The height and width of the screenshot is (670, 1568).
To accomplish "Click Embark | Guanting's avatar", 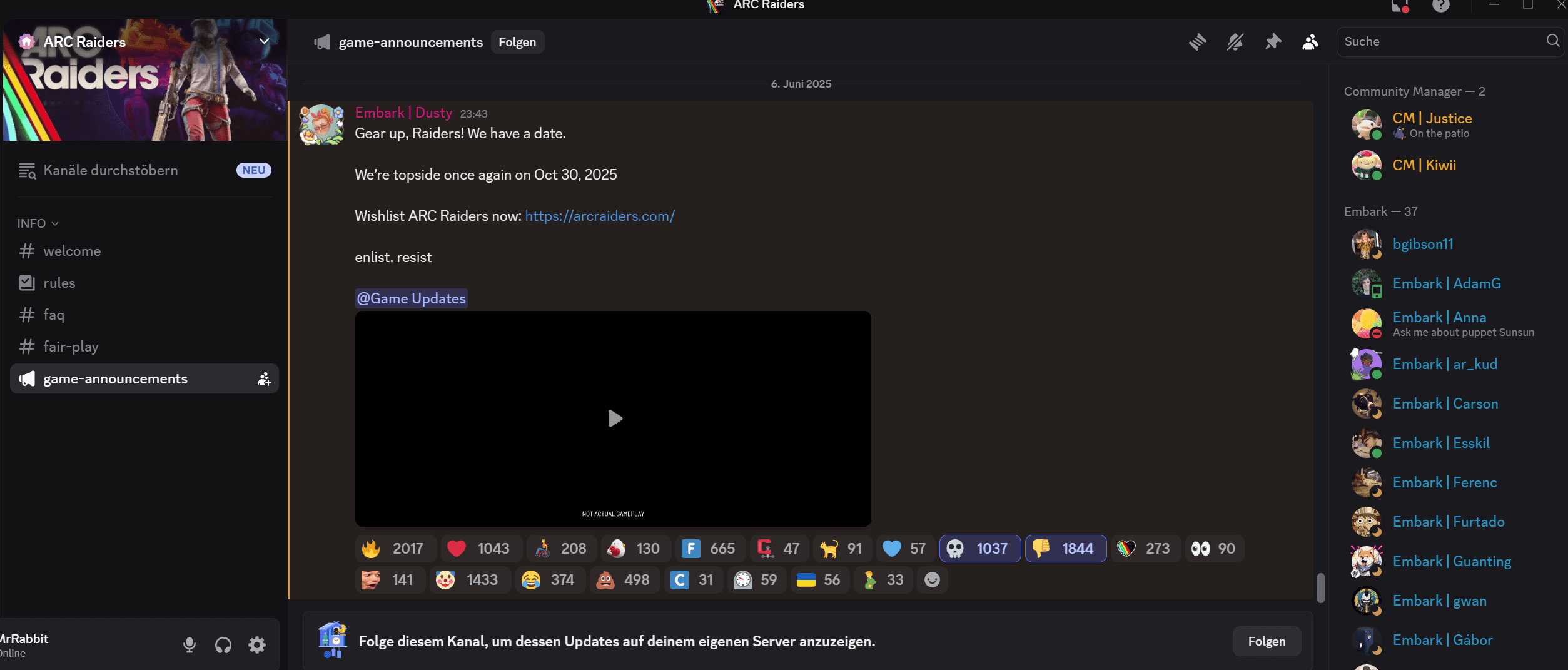I will (x=1367, y=561).
